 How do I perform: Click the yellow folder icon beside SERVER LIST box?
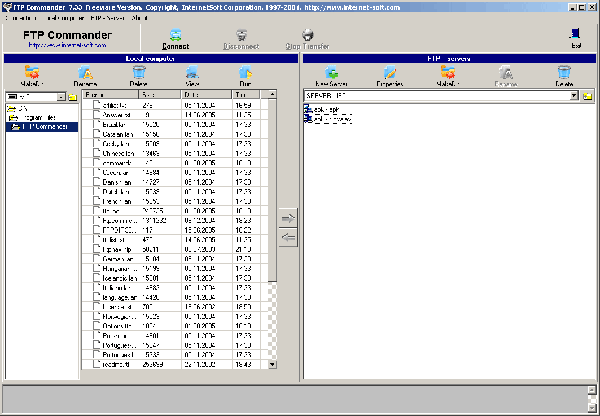click(588, 96)
